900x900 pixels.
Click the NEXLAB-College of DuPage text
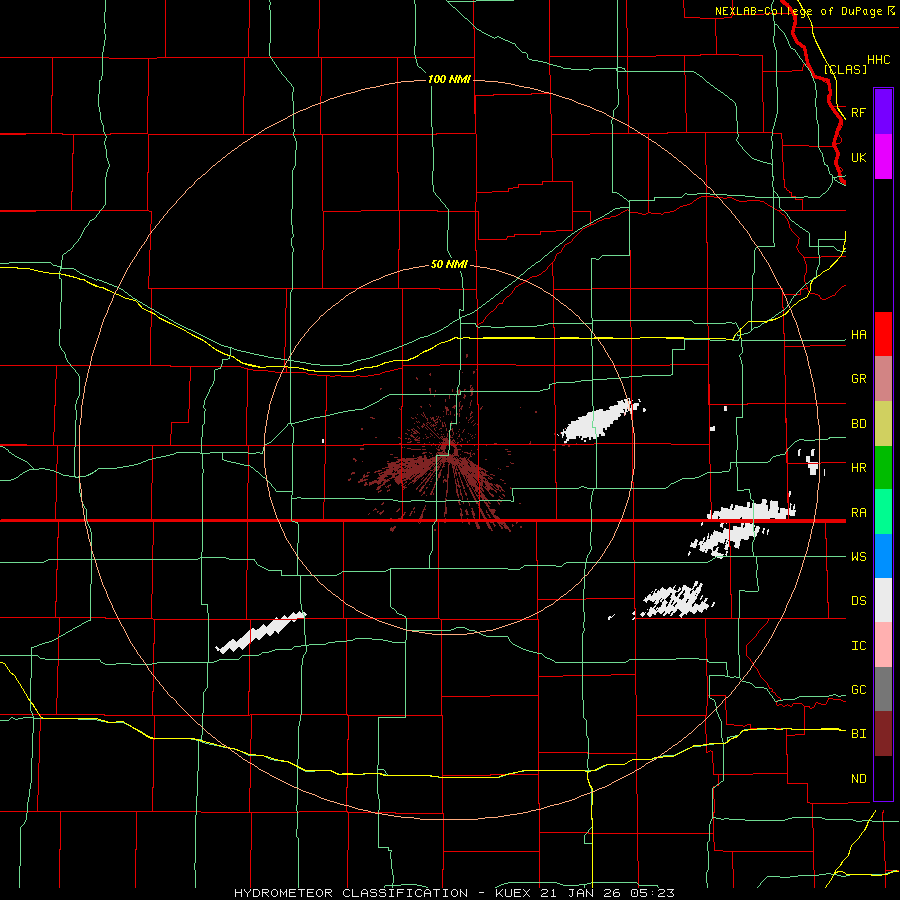click(x=798, y=11)
